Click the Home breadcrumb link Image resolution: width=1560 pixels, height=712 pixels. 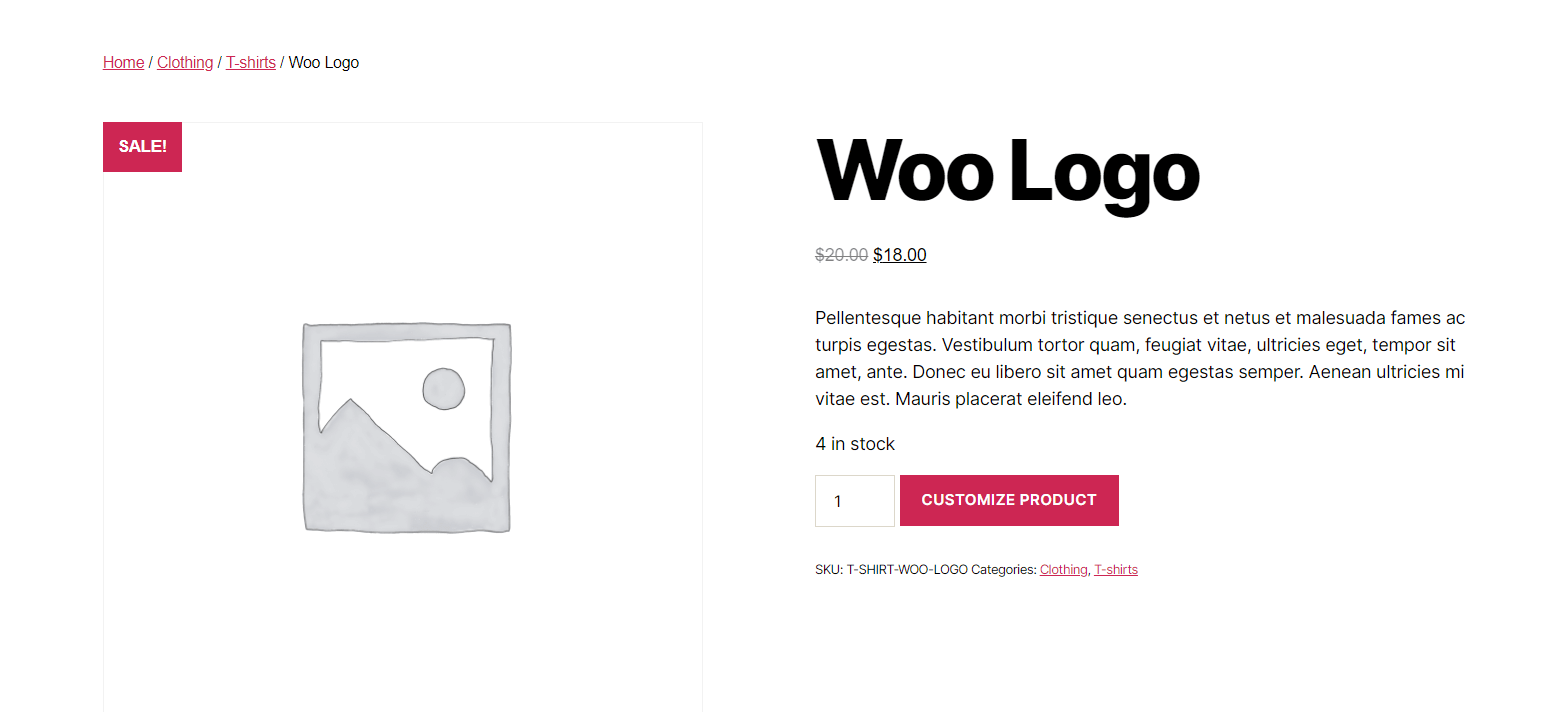point(123,63)
